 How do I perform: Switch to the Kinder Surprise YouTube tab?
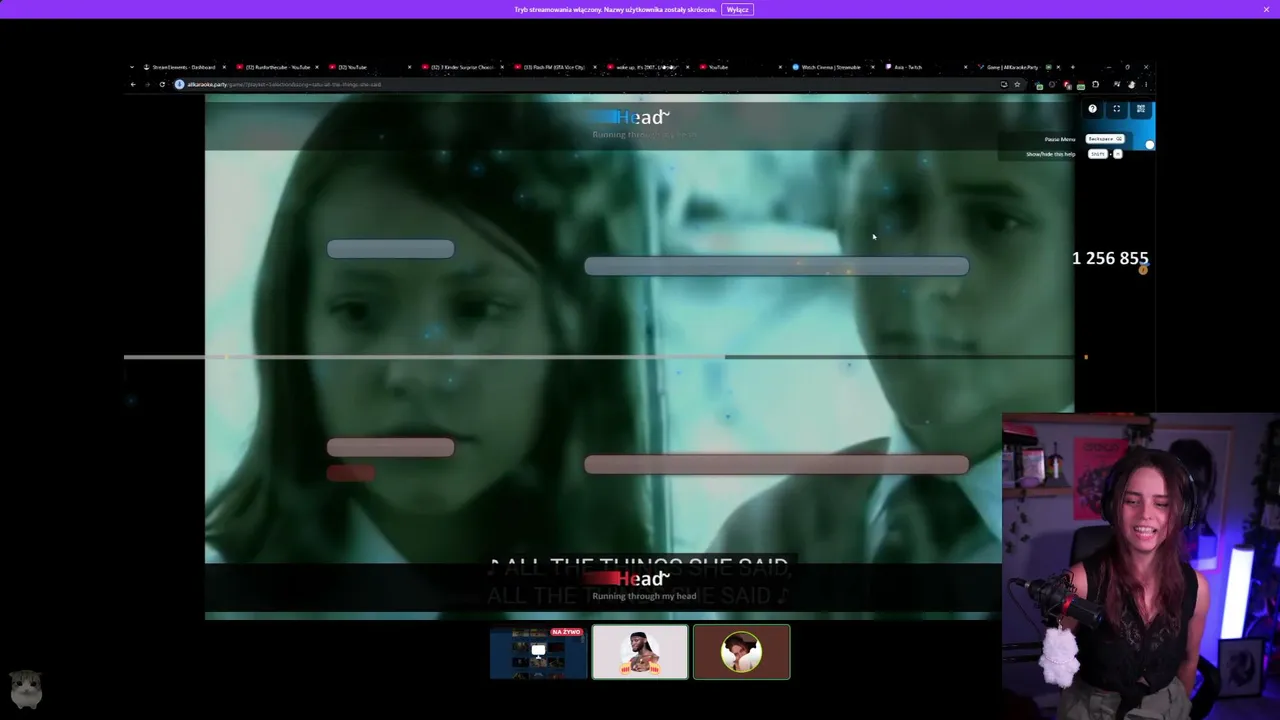[x=461, y=67]
